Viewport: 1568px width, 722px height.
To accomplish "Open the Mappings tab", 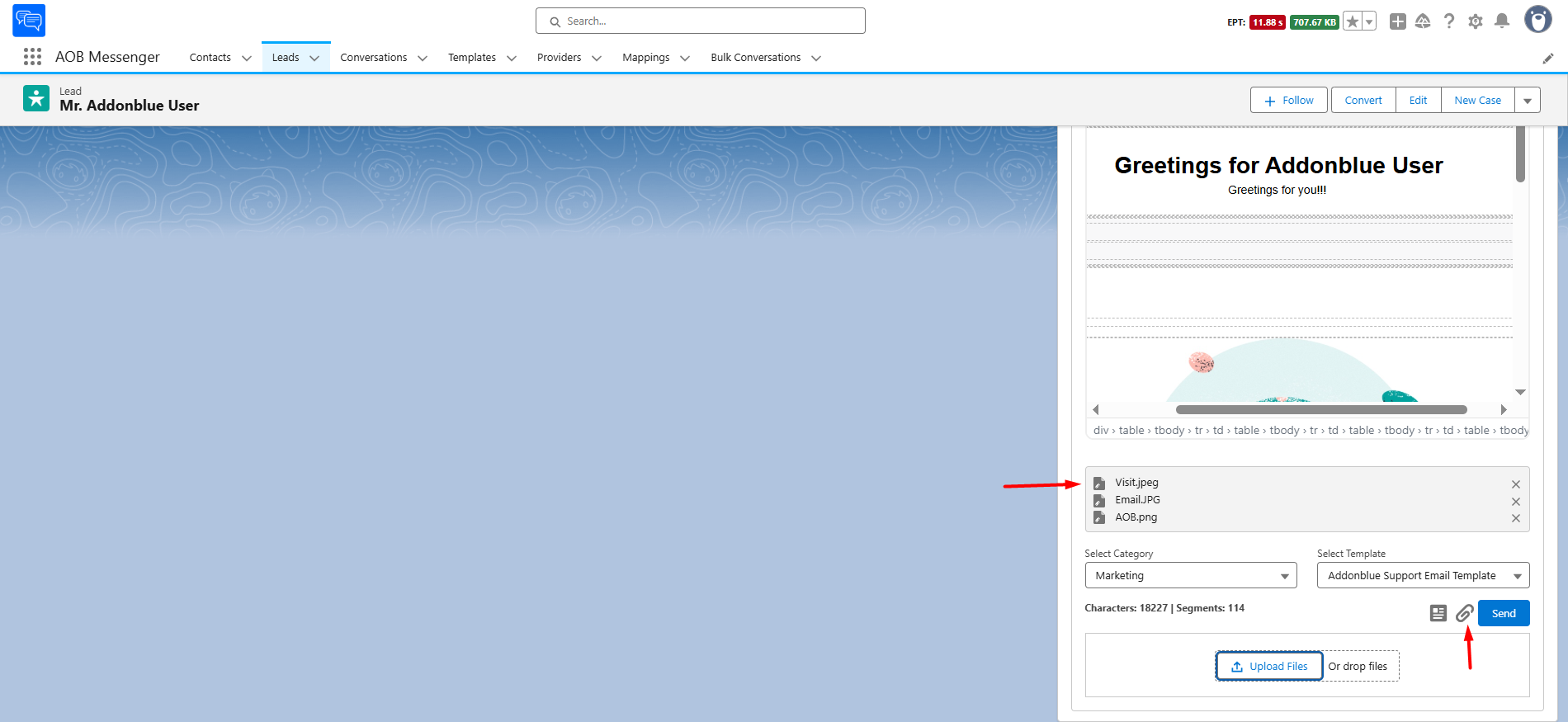I will coord(645,57).
